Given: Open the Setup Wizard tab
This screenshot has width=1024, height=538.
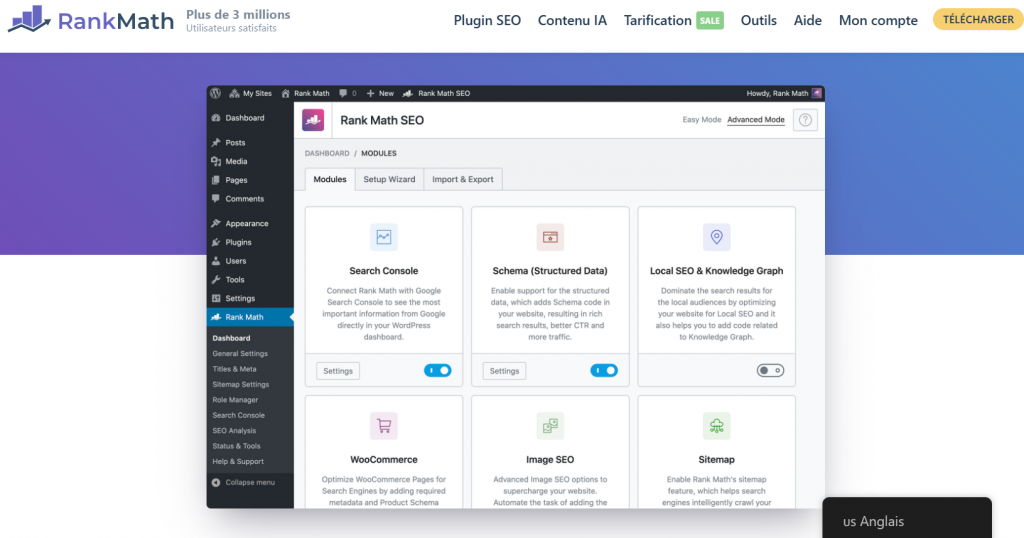Looking at the screenshot, I should coord(389,180).
